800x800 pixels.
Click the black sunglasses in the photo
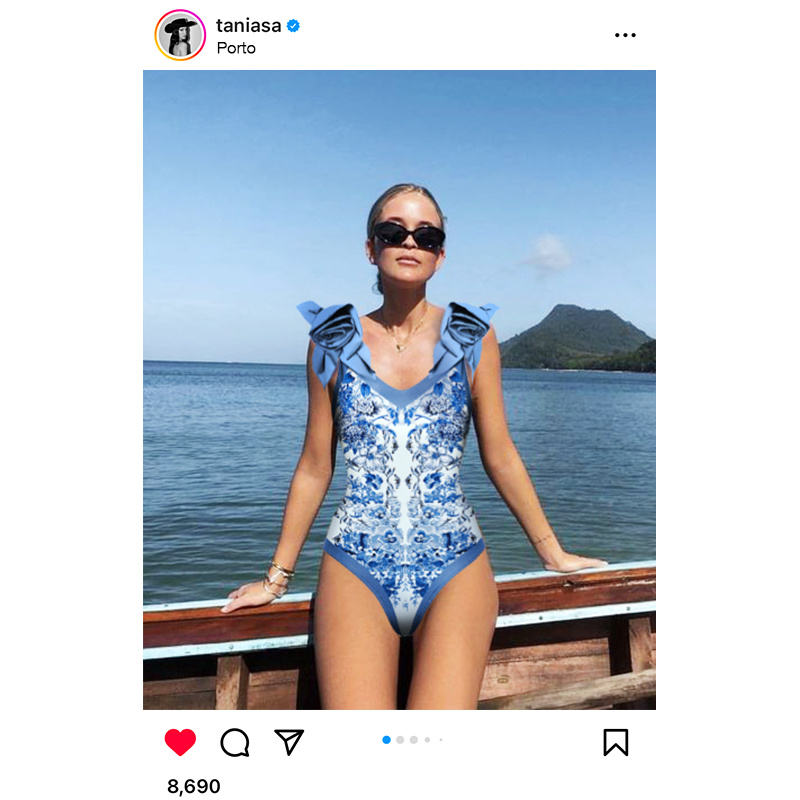[409, 237]
